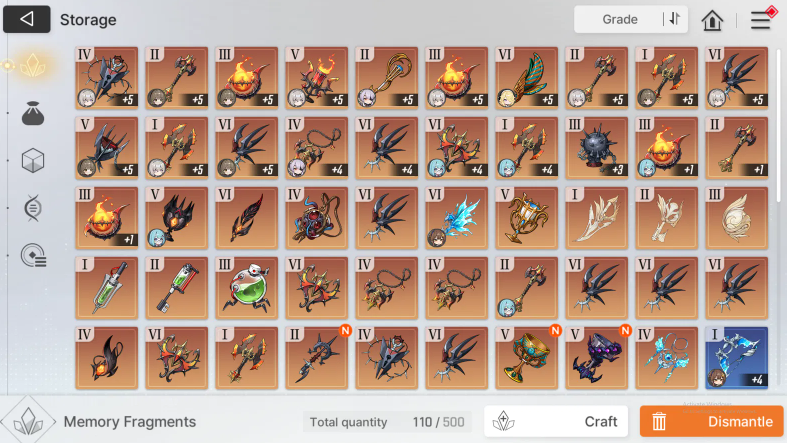Select the grade V golden lantern trophy item
The width and height of the screenshot is (787, 443).
(527, 218)
